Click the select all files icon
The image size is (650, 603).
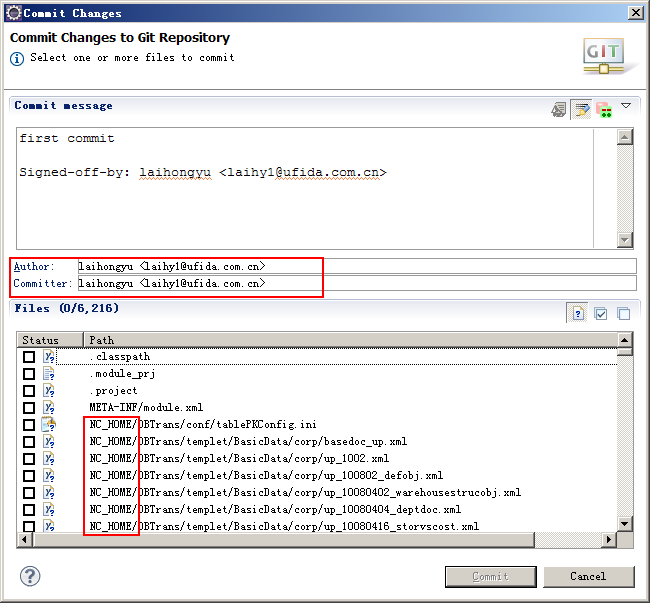click(600, 314)
